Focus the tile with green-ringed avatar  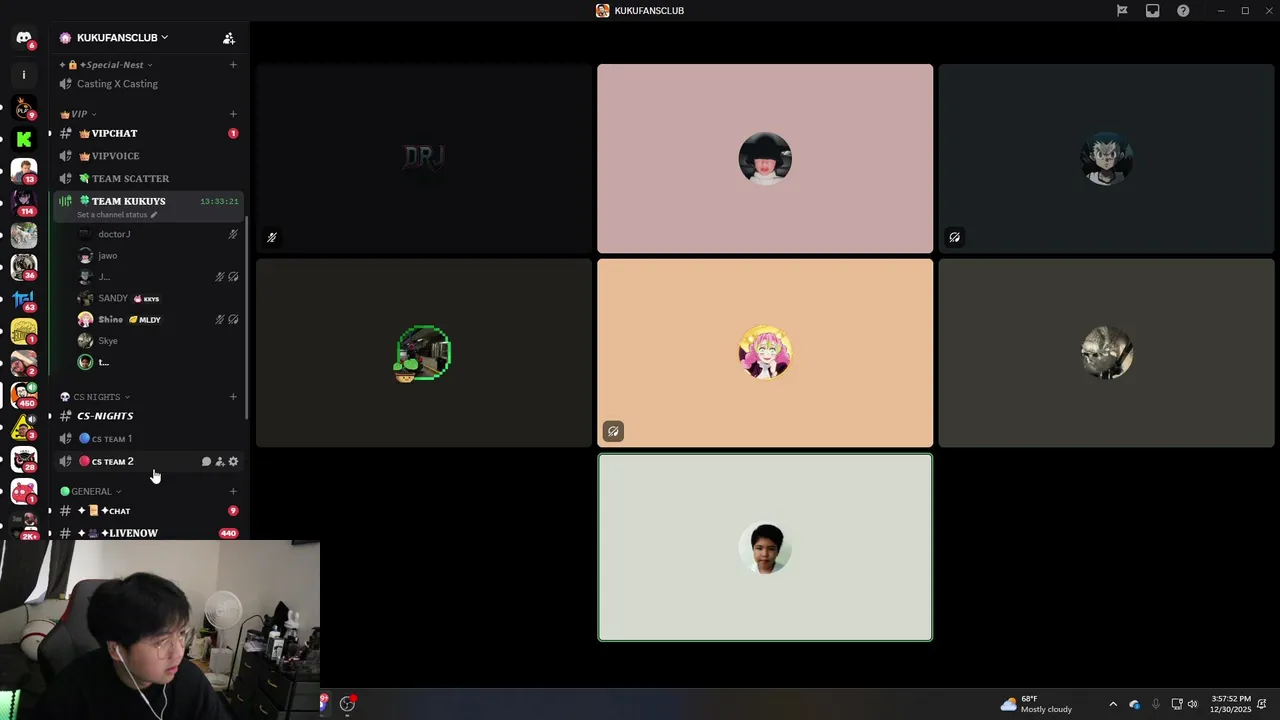(x=424, y=353)
